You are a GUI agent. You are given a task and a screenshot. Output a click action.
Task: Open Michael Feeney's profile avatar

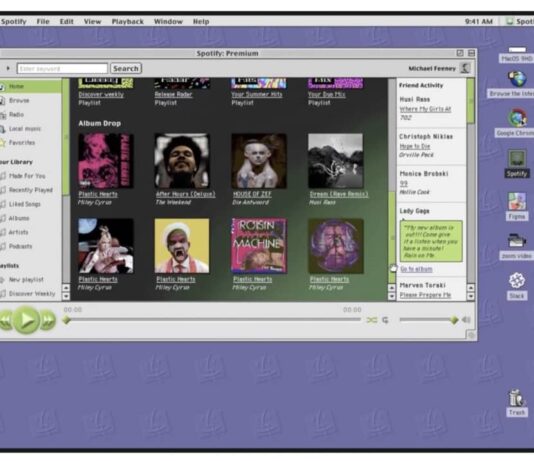click(x=465, y=68)
